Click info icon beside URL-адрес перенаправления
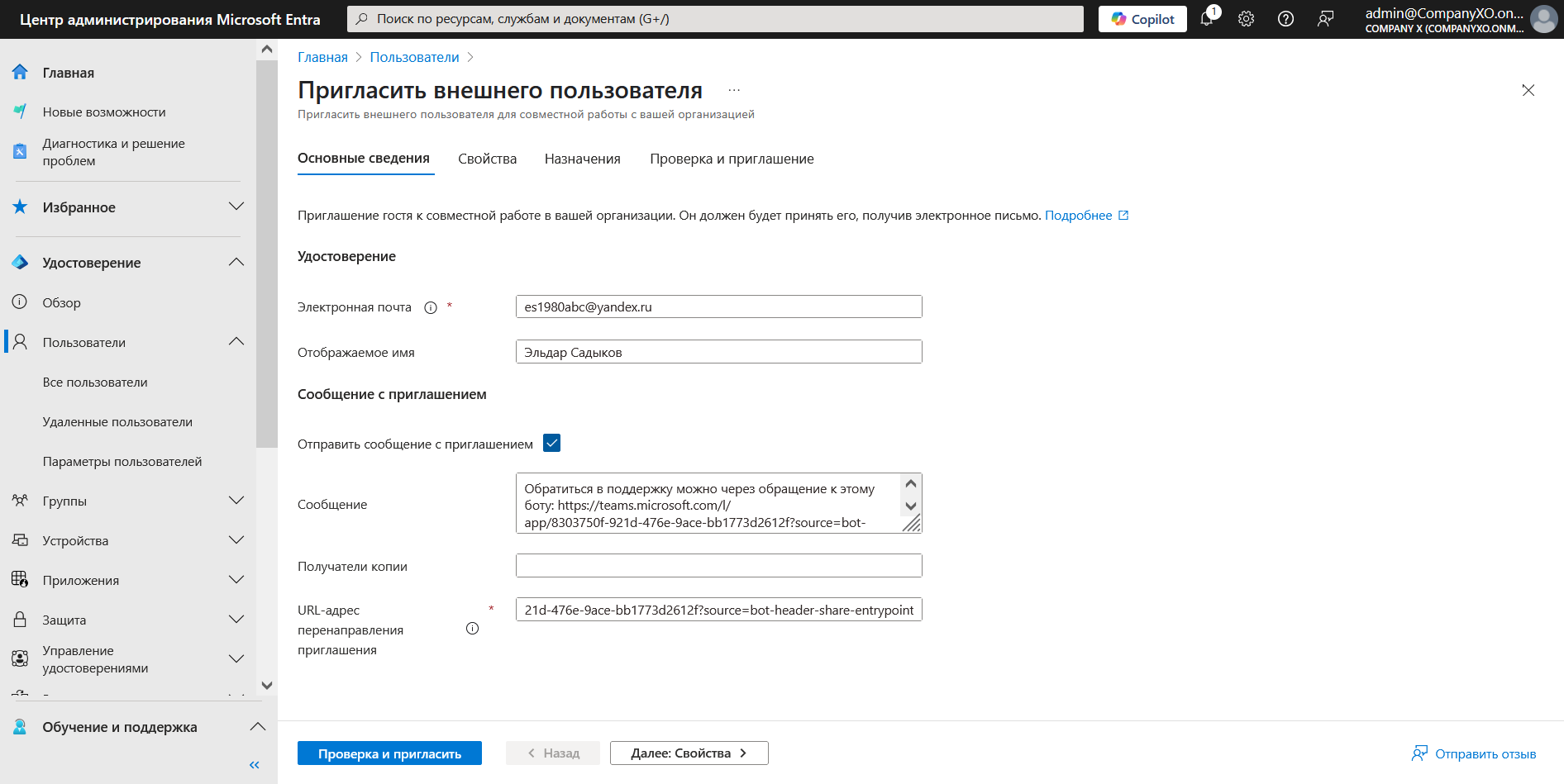This screenshot has height=784, width=1564. point(472,629)
